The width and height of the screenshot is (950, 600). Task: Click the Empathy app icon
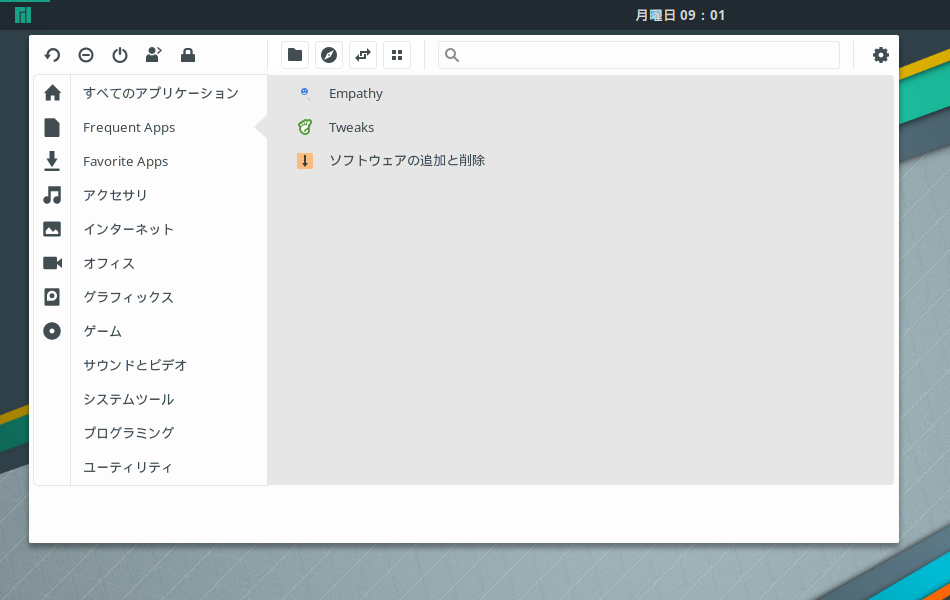click(x=305, y=93)
